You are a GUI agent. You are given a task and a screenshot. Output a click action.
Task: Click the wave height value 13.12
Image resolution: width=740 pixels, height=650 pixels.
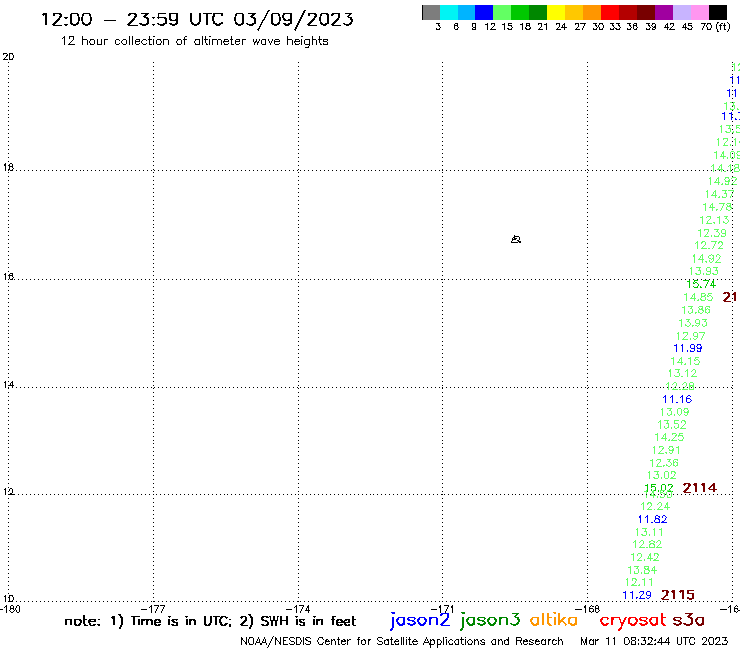pos(682,373)
